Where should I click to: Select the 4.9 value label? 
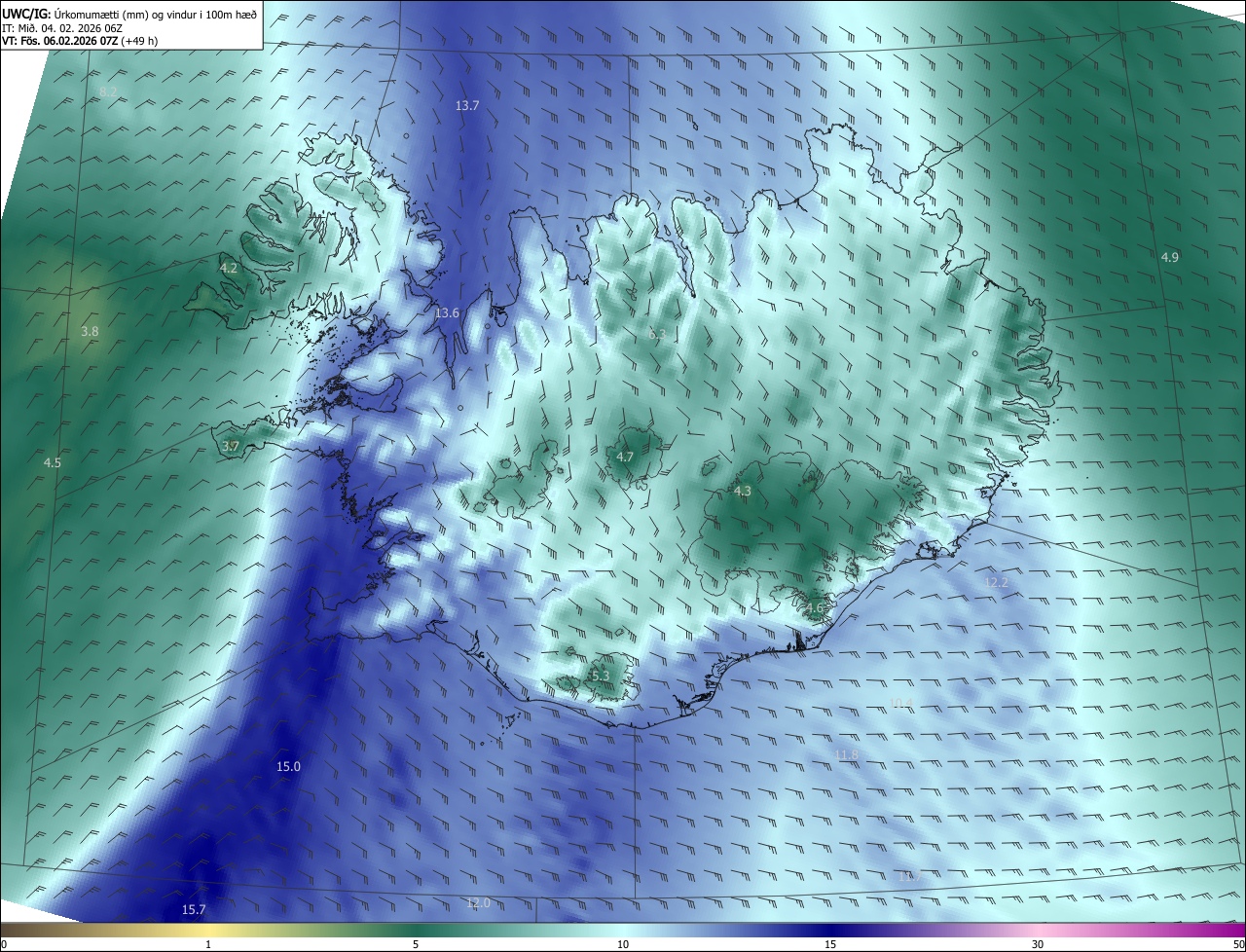(x=1170, y=257)
